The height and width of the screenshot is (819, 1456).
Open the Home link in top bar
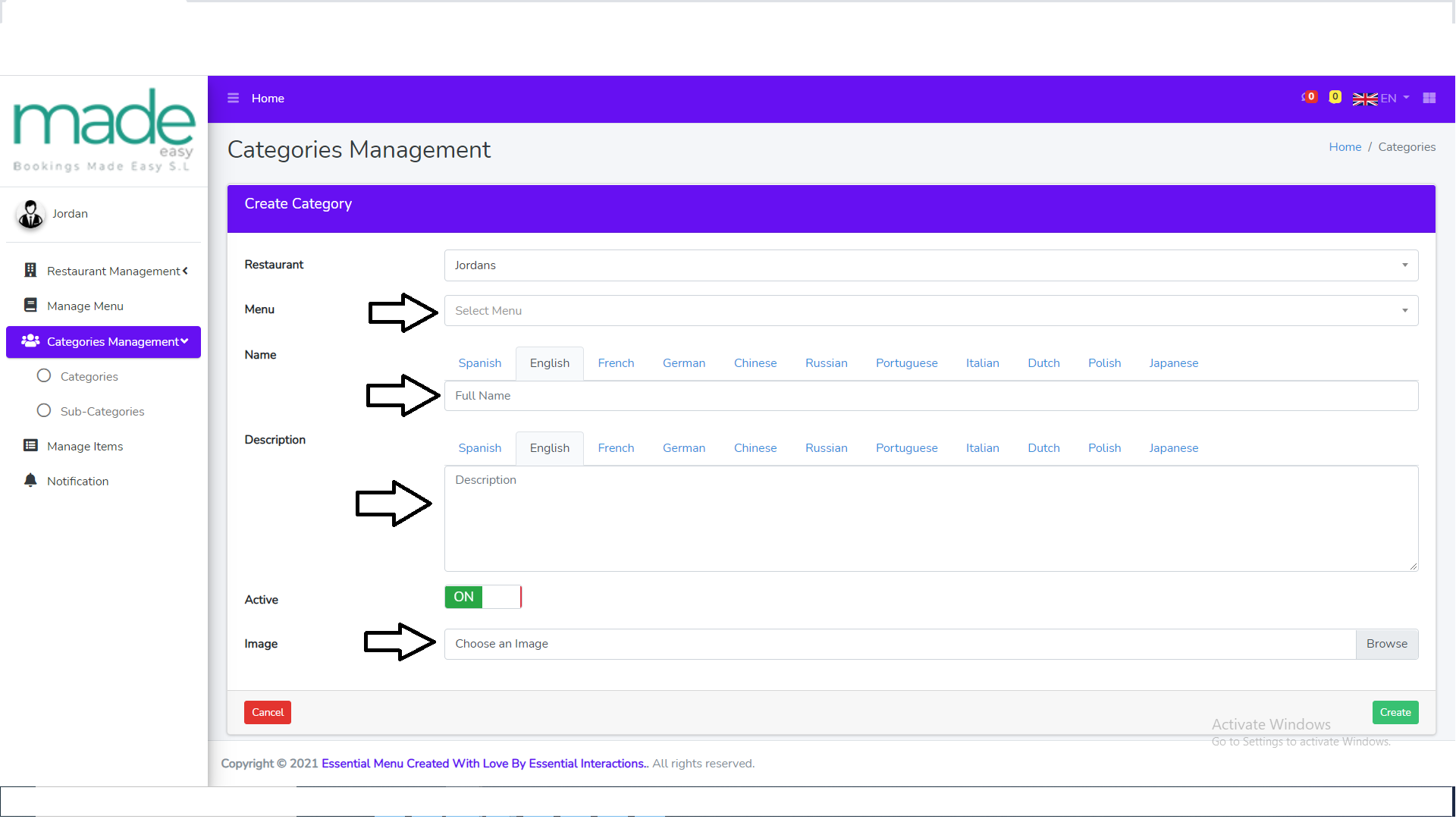[268, 99]
